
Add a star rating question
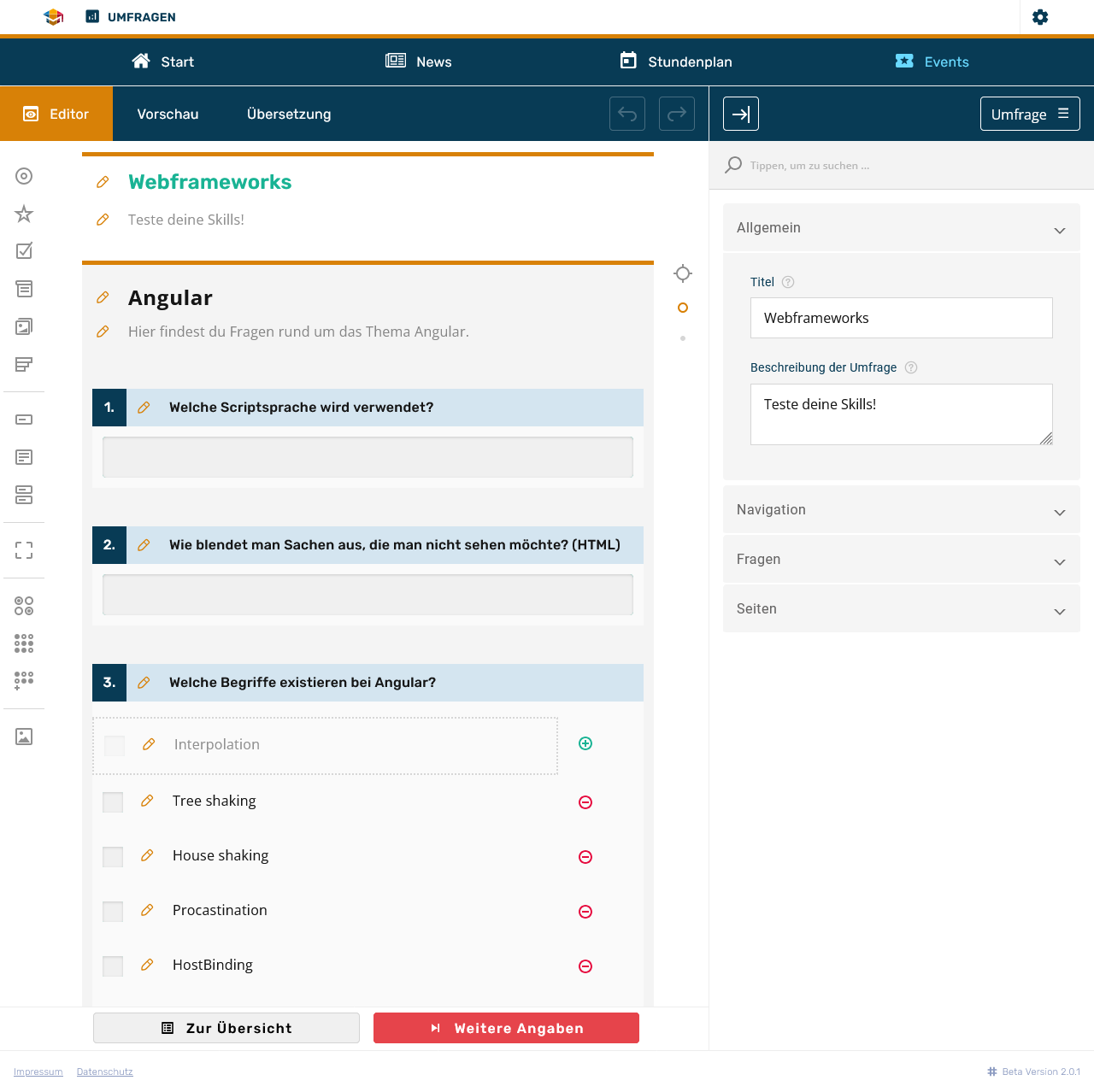point(23,214)
